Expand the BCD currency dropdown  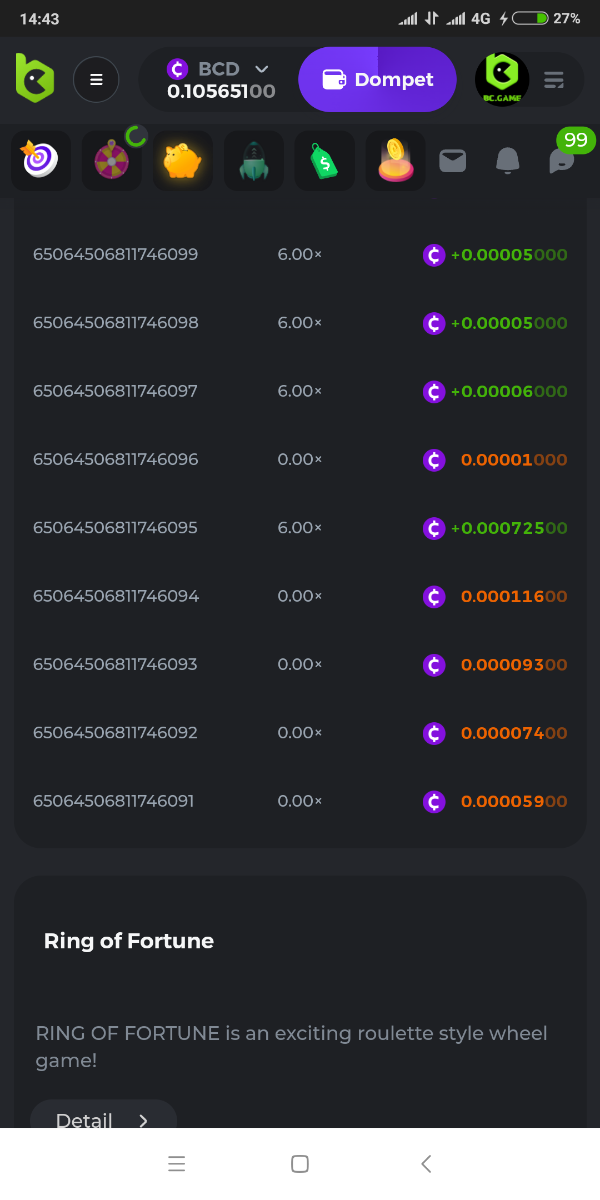coord(262,69)
